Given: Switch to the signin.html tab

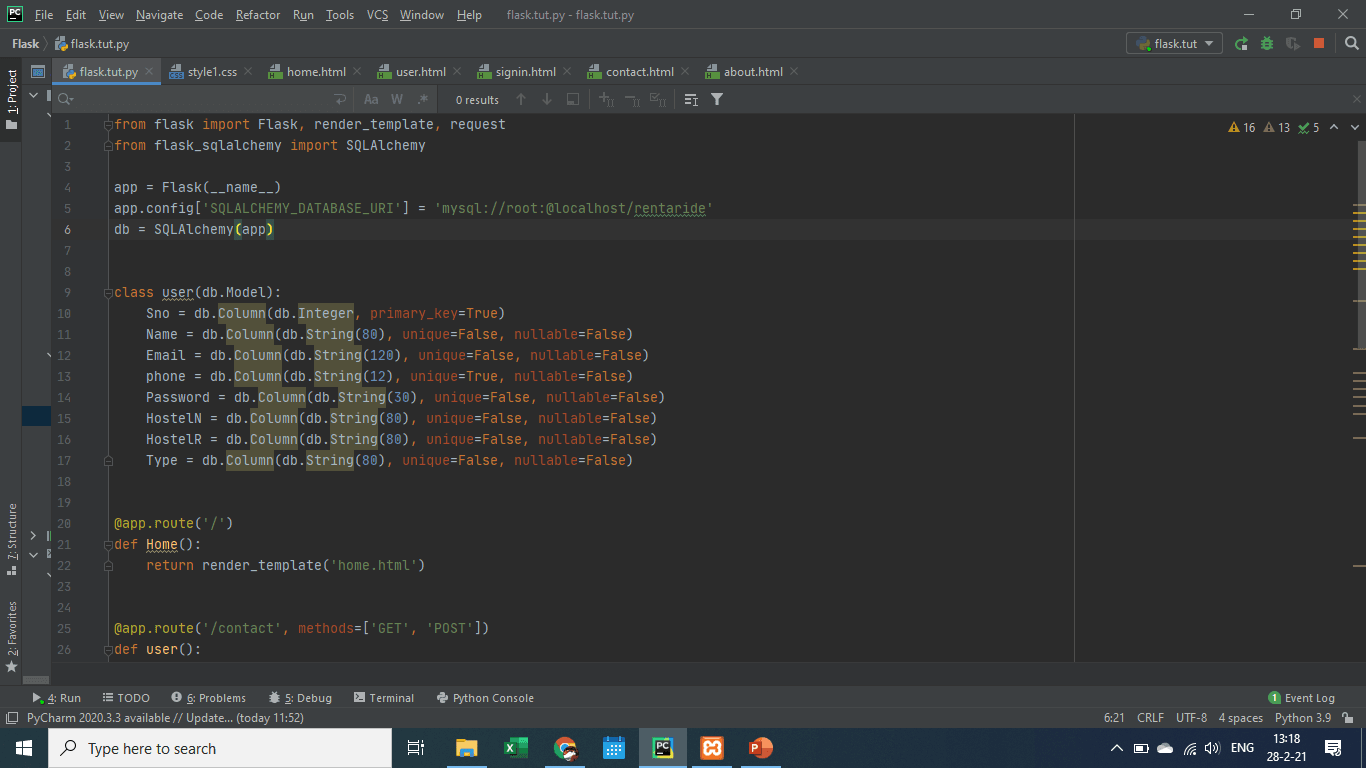Looking at the screenshot, I should pyautogui.click(x=526, y=72).
